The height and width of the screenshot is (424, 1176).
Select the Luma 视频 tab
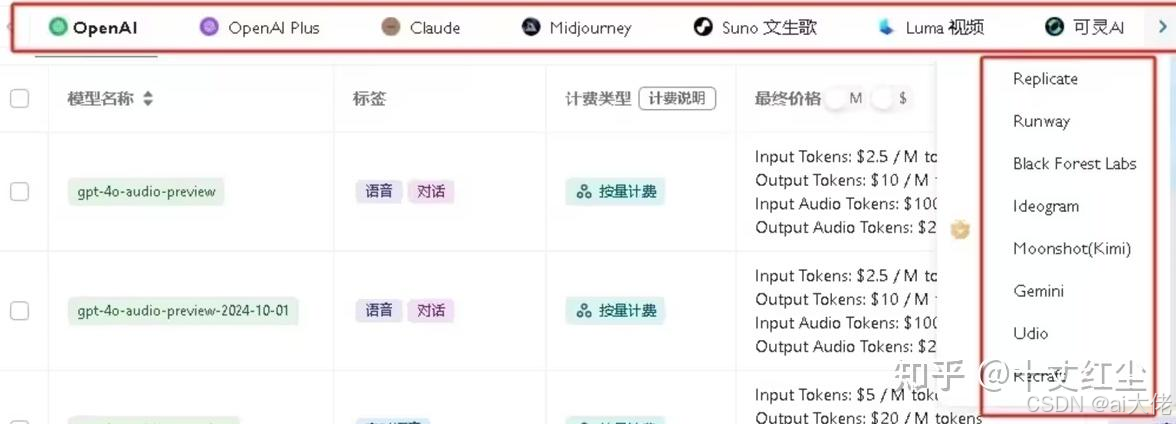pos(931,29)
